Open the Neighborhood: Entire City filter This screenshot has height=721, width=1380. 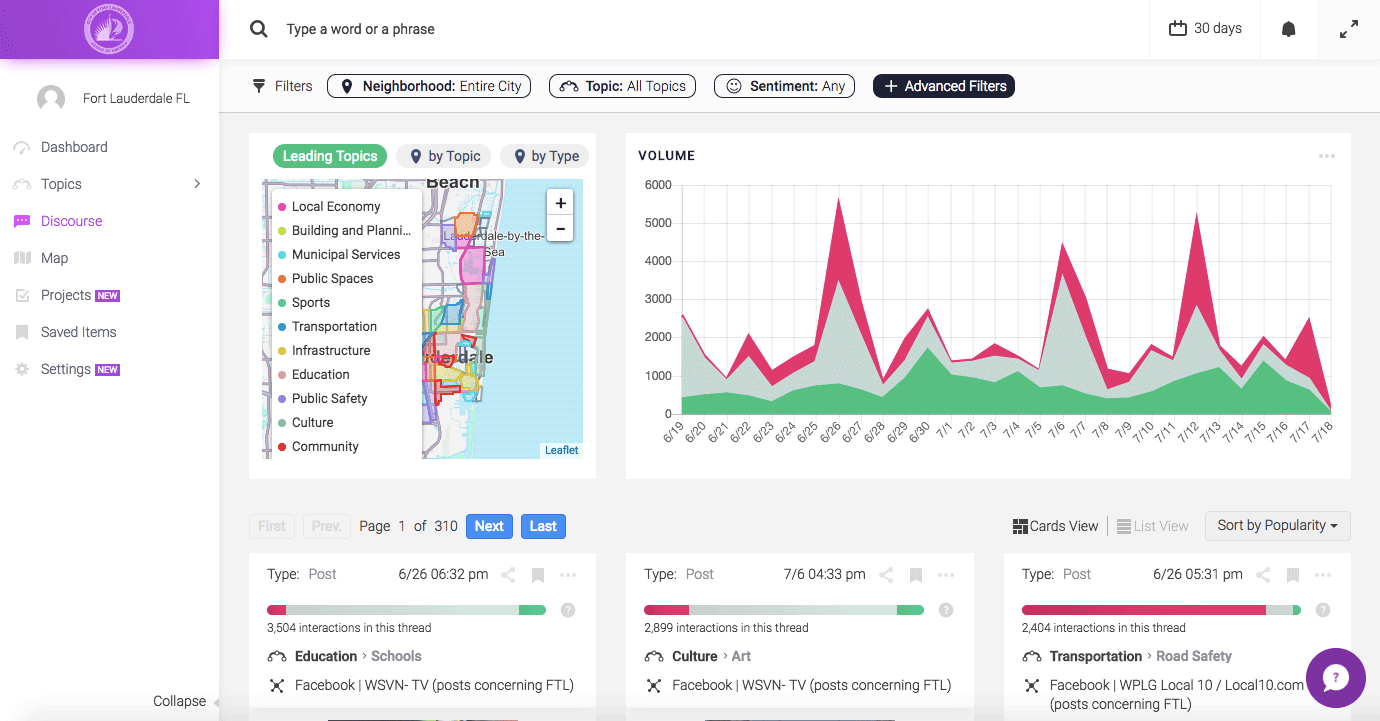pos(429,86)
